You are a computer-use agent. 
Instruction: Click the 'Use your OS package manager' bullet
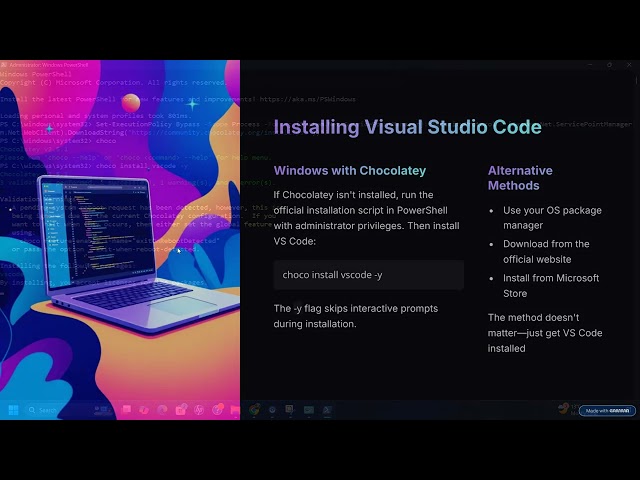pos(552,218)
